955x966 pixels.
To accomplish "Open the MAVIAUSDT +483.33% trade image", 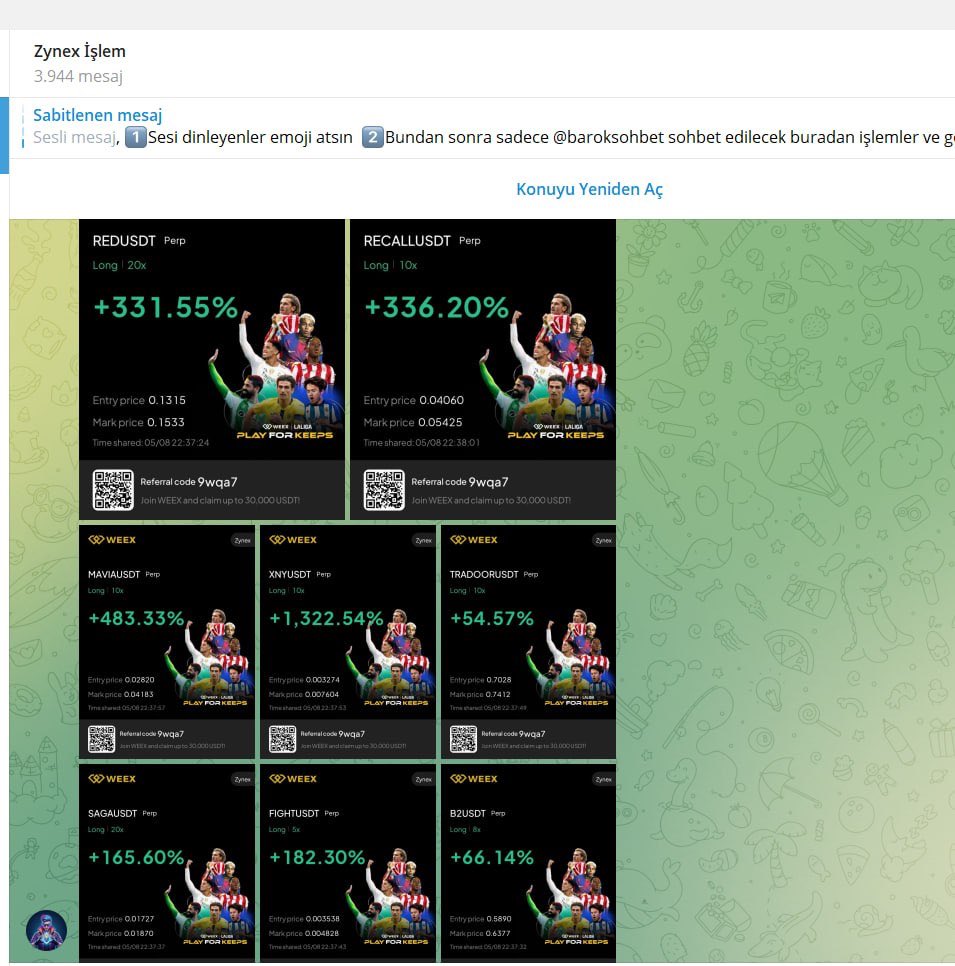I will [167, 642].
